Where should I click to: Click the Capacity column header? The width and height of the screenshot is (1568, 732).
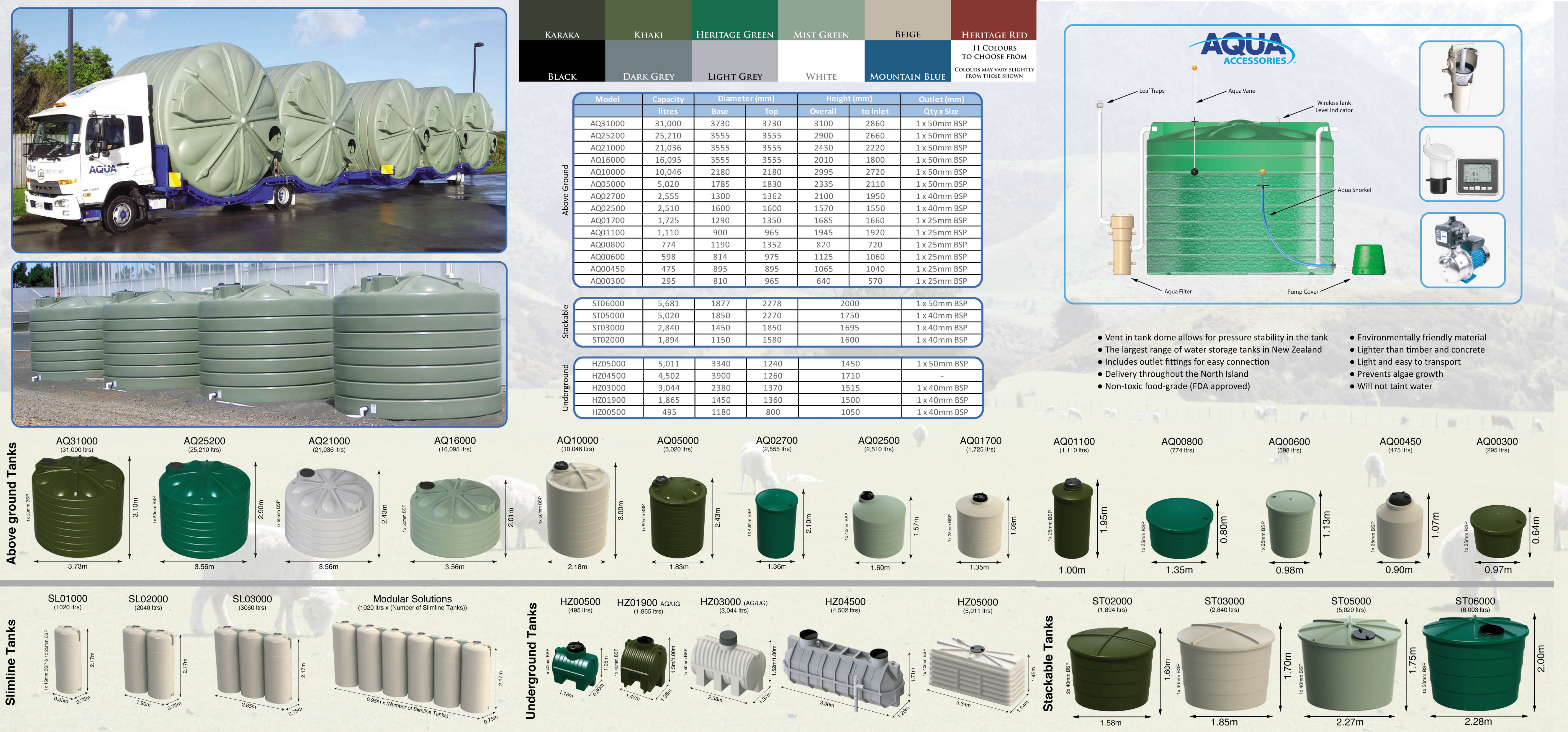(668, 99)
